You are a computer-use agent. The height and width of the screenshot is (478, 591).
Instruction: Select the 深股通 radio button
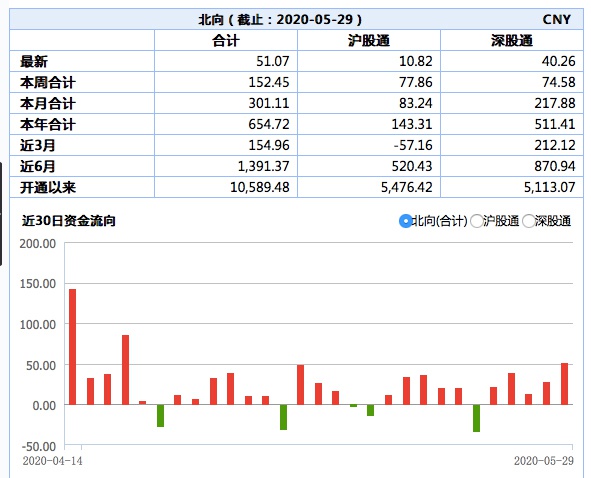click(528, 221)
